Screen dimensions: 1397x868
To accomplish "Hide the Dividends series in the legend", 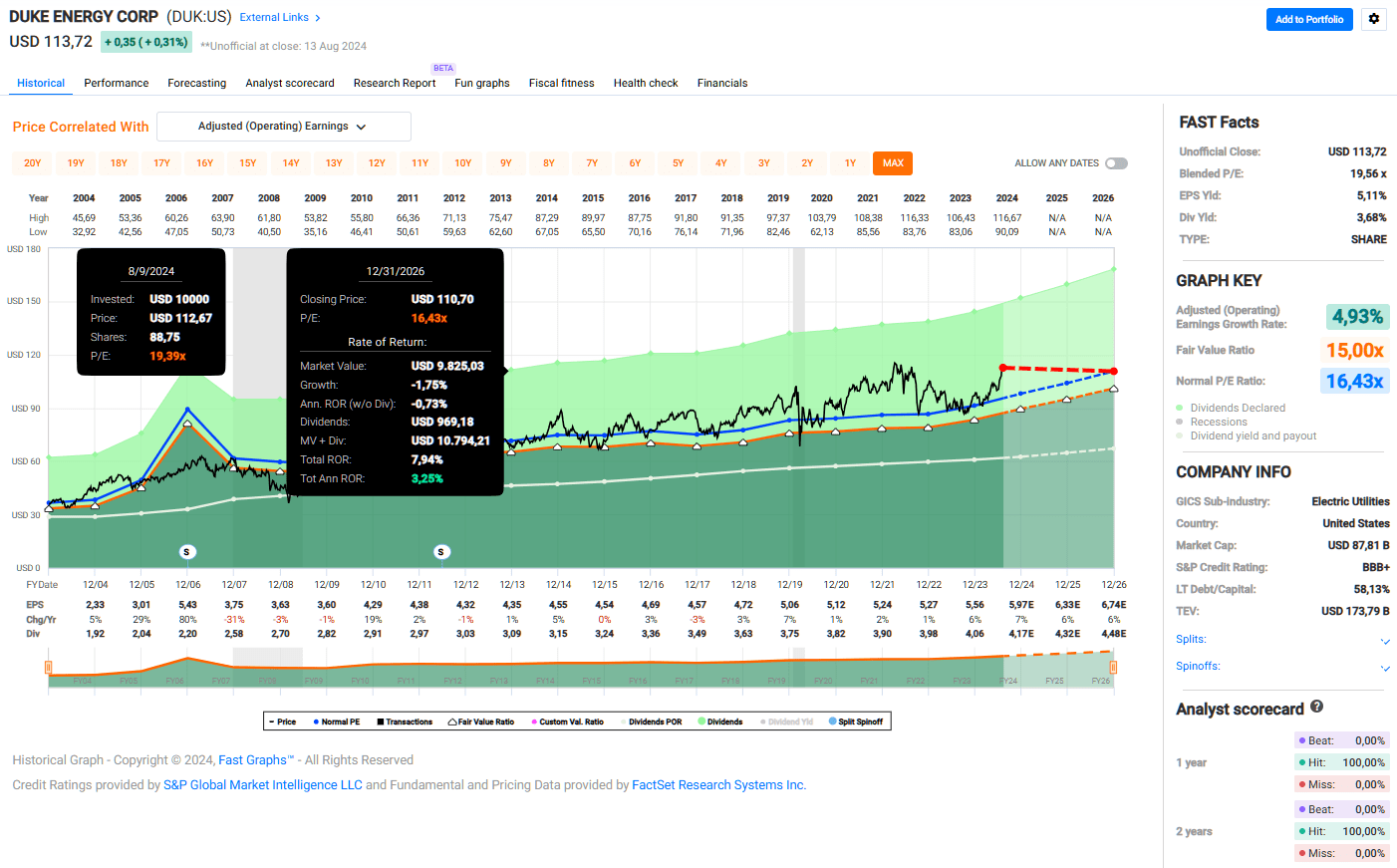I will tap(719, 721).
